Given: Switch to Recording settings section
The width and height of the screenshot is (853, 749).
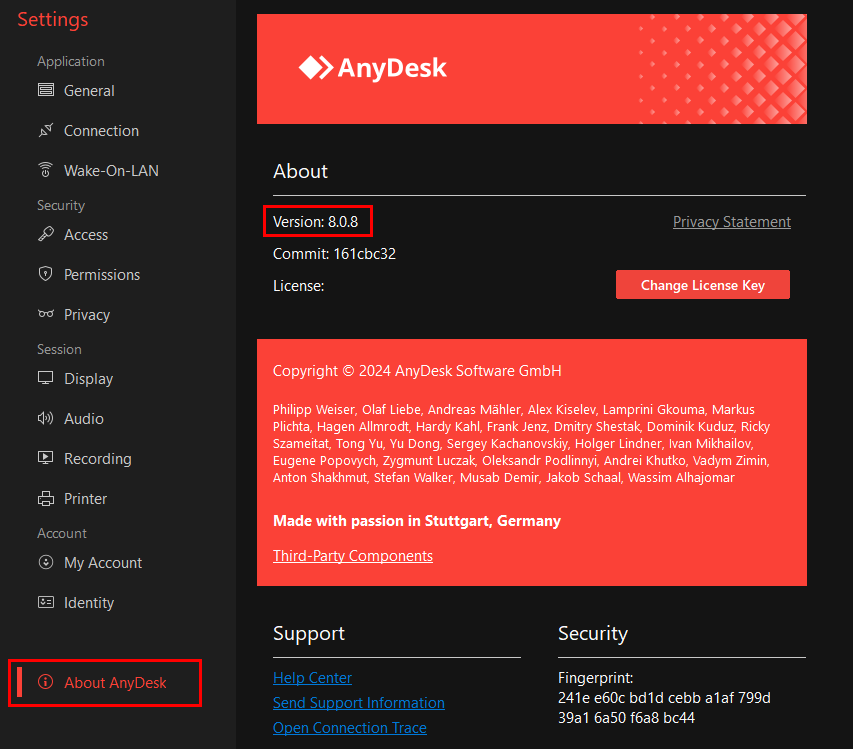Looking at the screenshot, I should click(97, 459).
